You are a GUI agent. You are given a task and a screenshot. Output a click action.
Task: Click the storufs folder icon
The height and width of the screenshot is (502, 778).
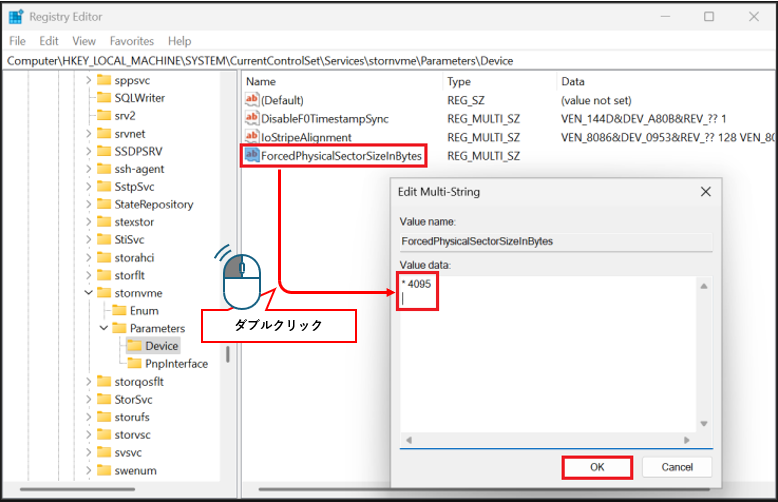104,417
